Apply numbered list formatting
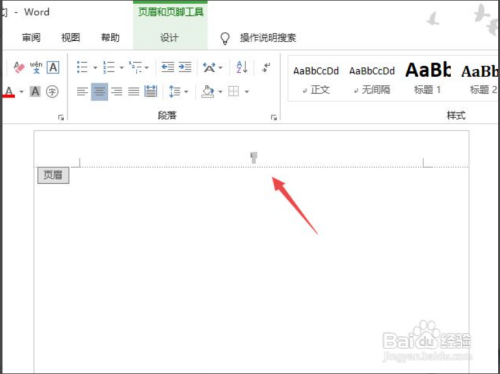 (x=109, y=67)
